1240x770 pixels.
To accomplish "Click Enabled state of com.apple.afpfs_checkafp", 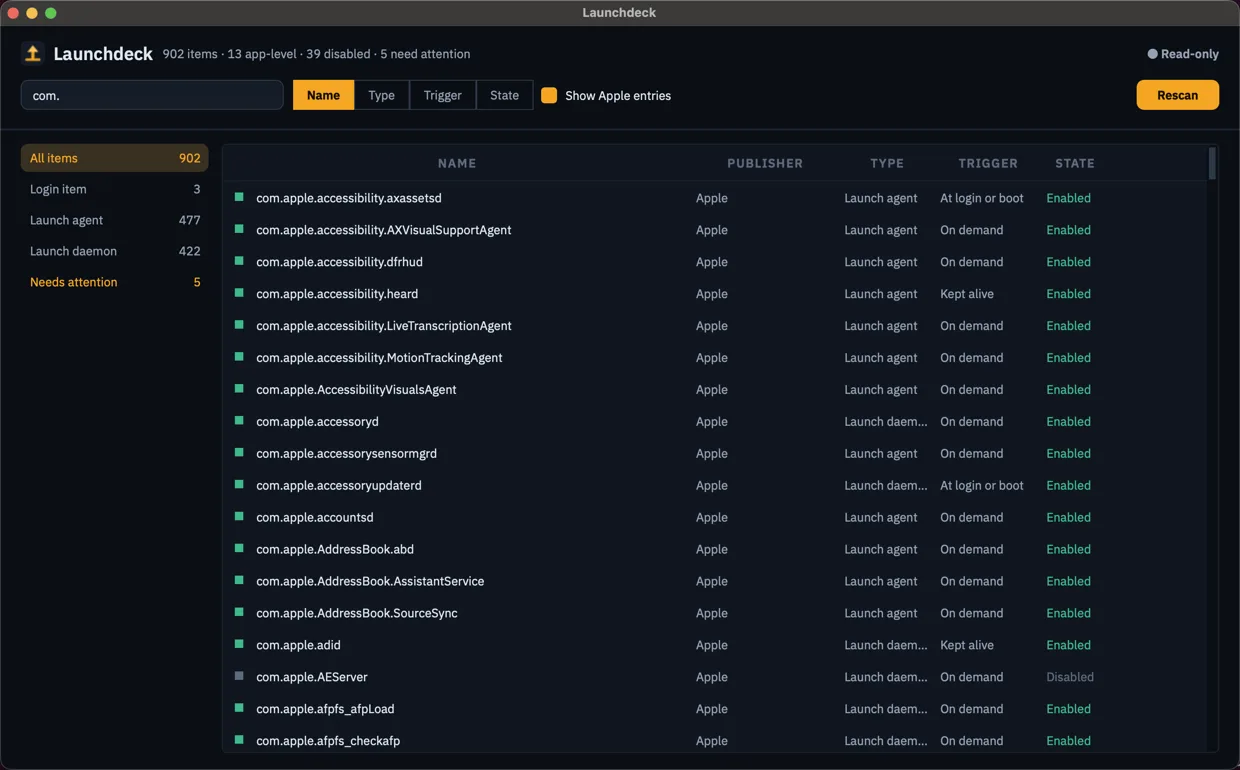I will [x=1068, y=741].
